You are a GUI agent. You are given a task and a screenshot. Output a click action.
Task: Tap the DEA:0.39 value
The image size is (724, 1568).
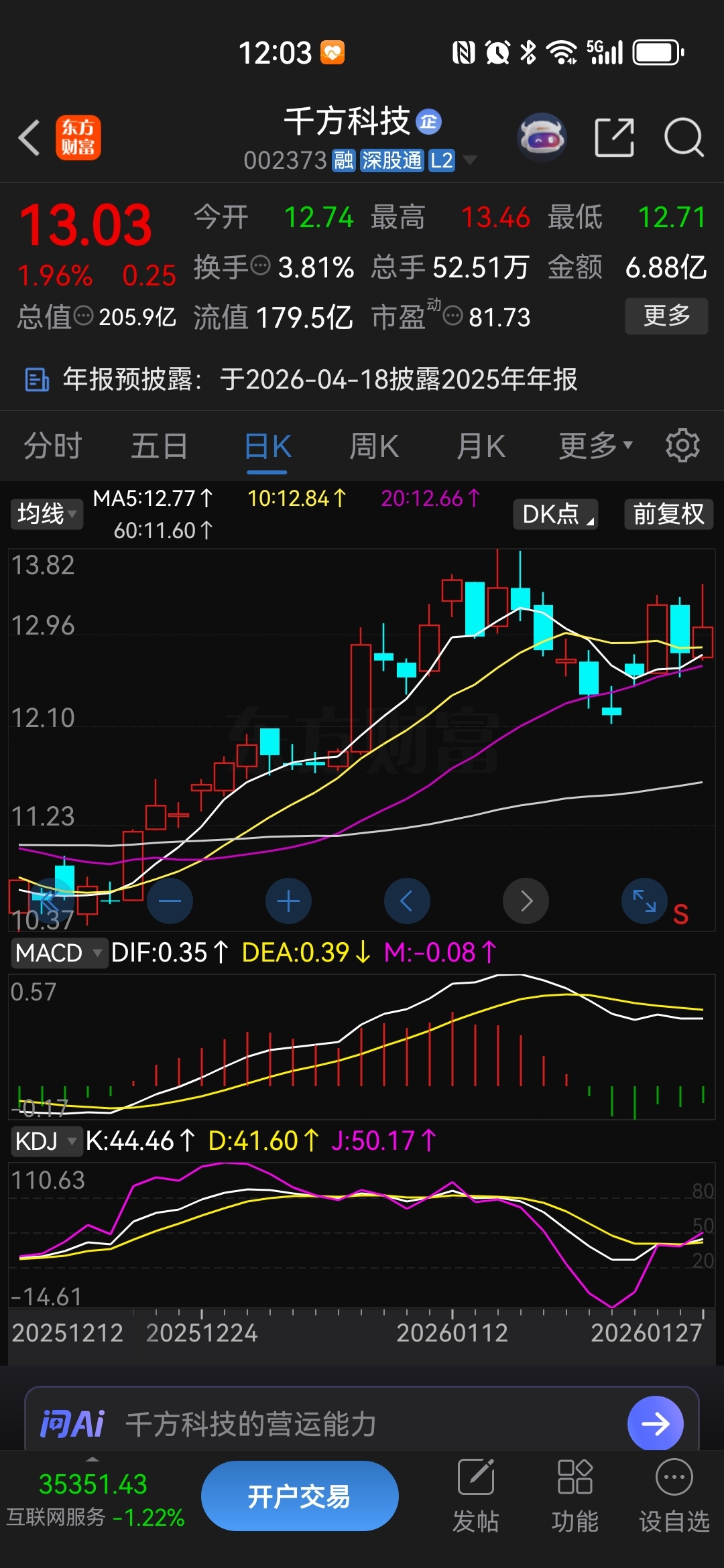[306, 952]
